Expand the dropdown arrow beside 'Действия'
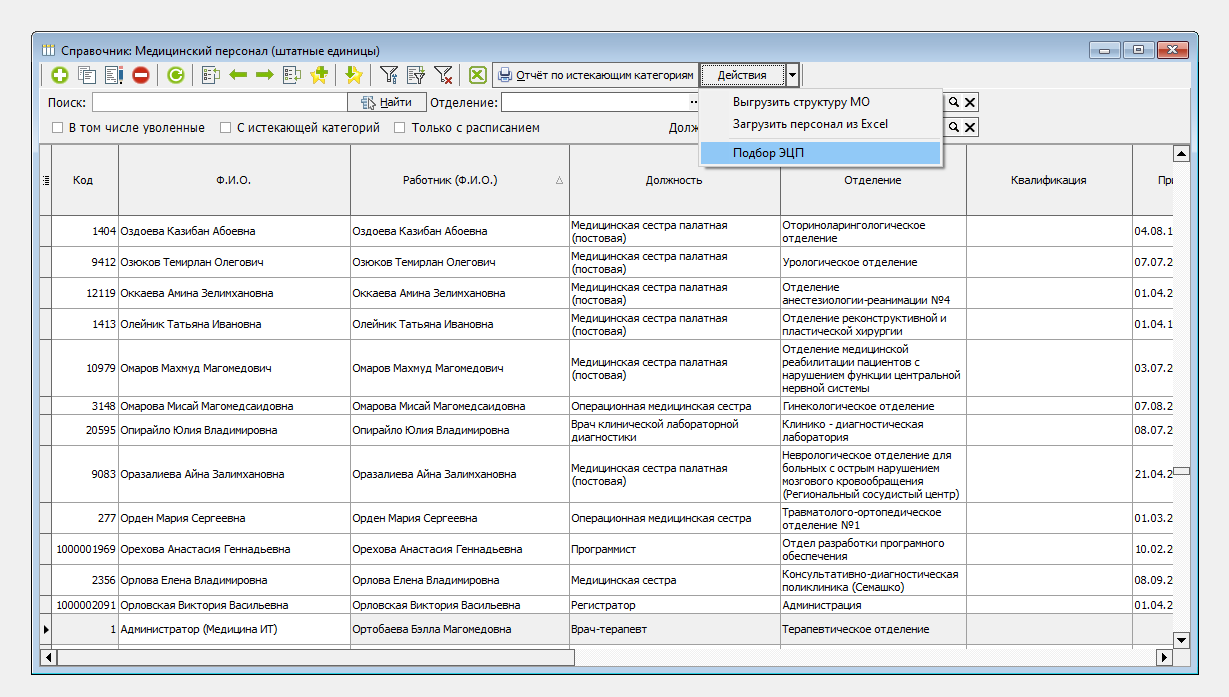 pos(792,75)
